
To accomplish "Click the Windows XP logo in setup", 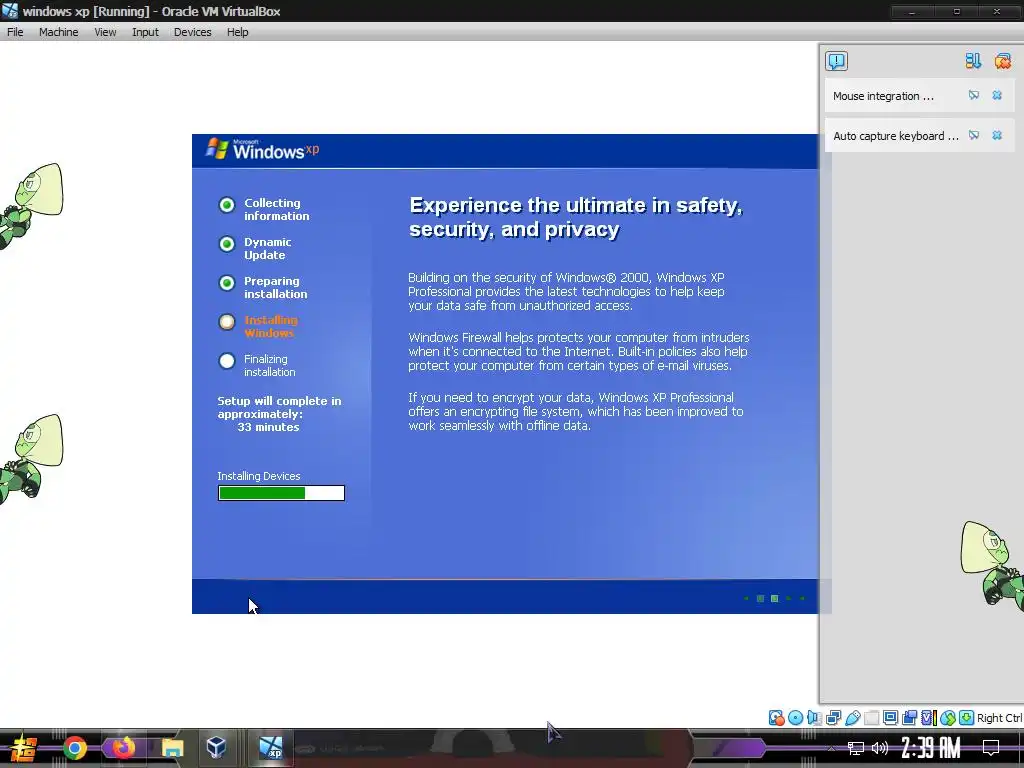I will pyautogui.click(x=263, y=150).
